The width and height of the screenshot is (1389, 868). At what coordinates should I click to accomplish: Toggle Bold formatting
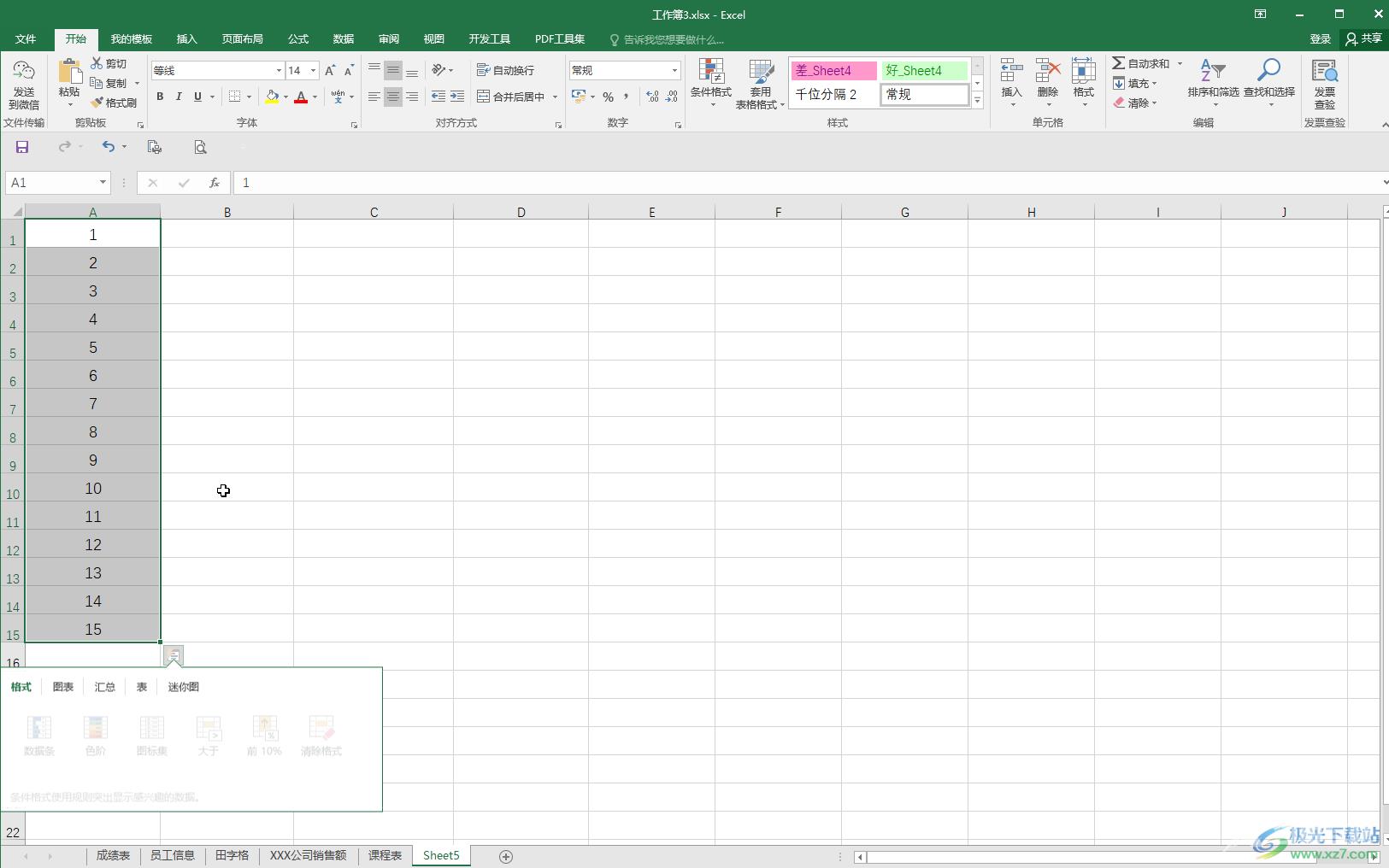pos(160,97)
